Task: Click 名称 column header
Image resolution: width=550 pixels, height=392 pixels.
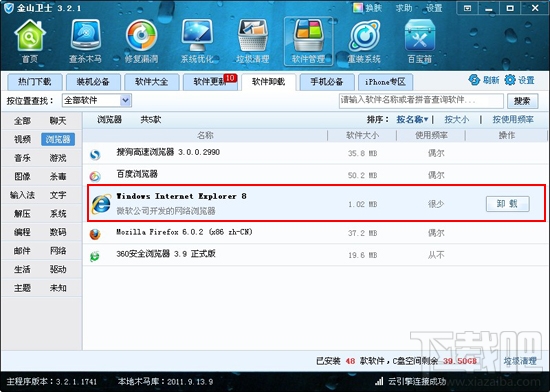Action: (205, 135)
